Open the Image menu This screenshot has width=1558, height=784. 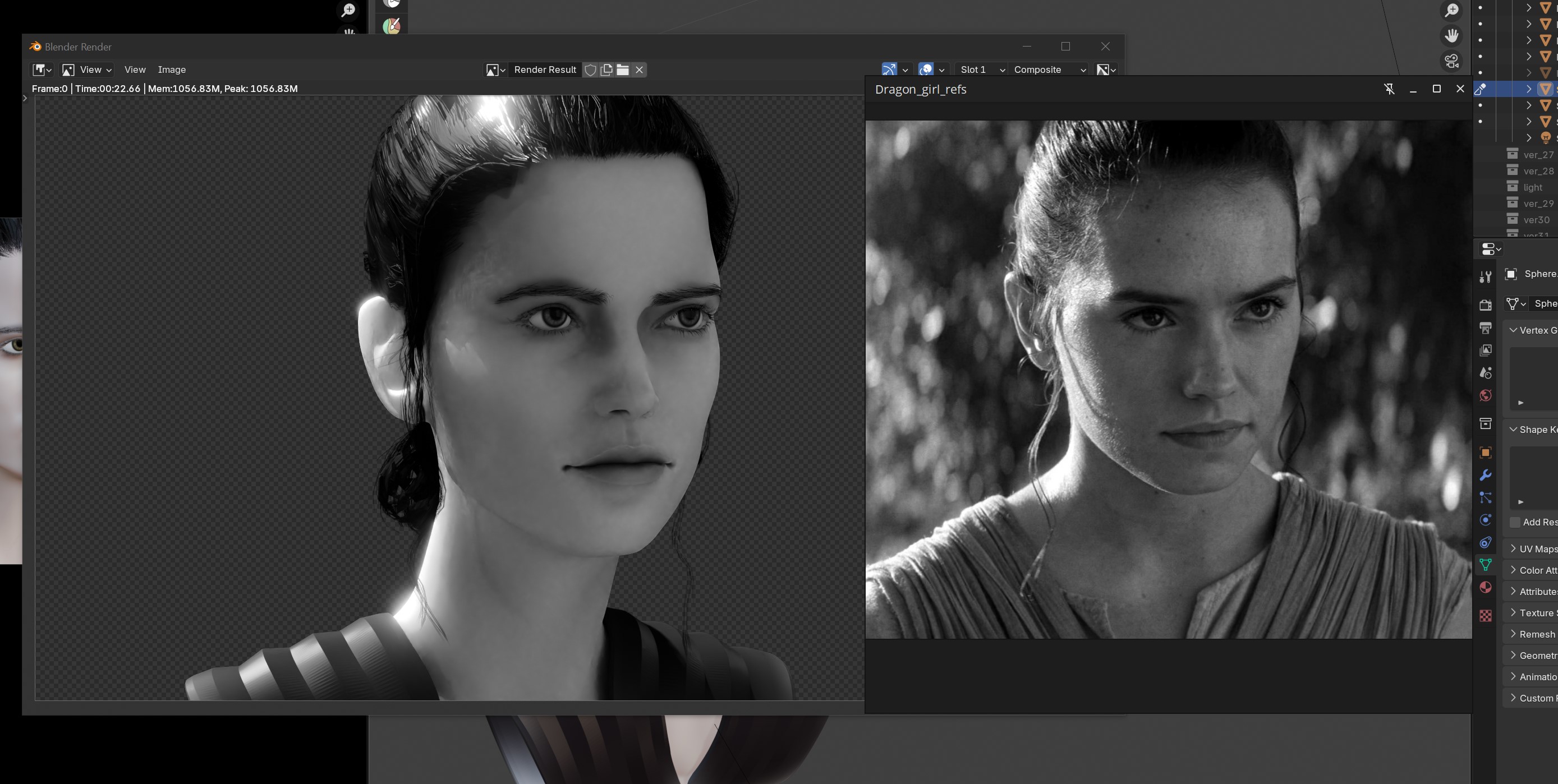click(172, 70)
